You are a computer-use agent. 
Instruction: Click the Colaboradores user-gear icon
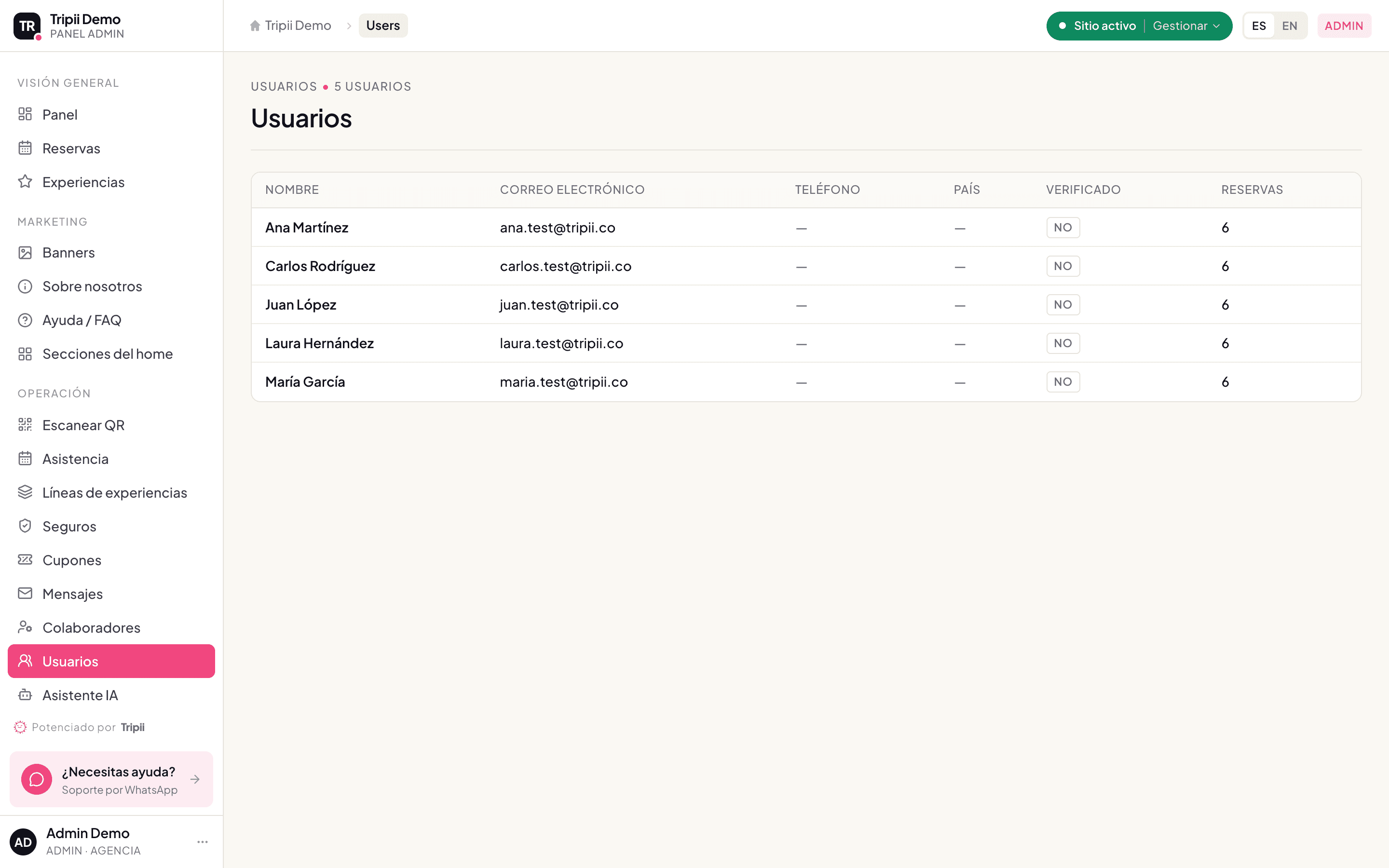click(25, 627)
